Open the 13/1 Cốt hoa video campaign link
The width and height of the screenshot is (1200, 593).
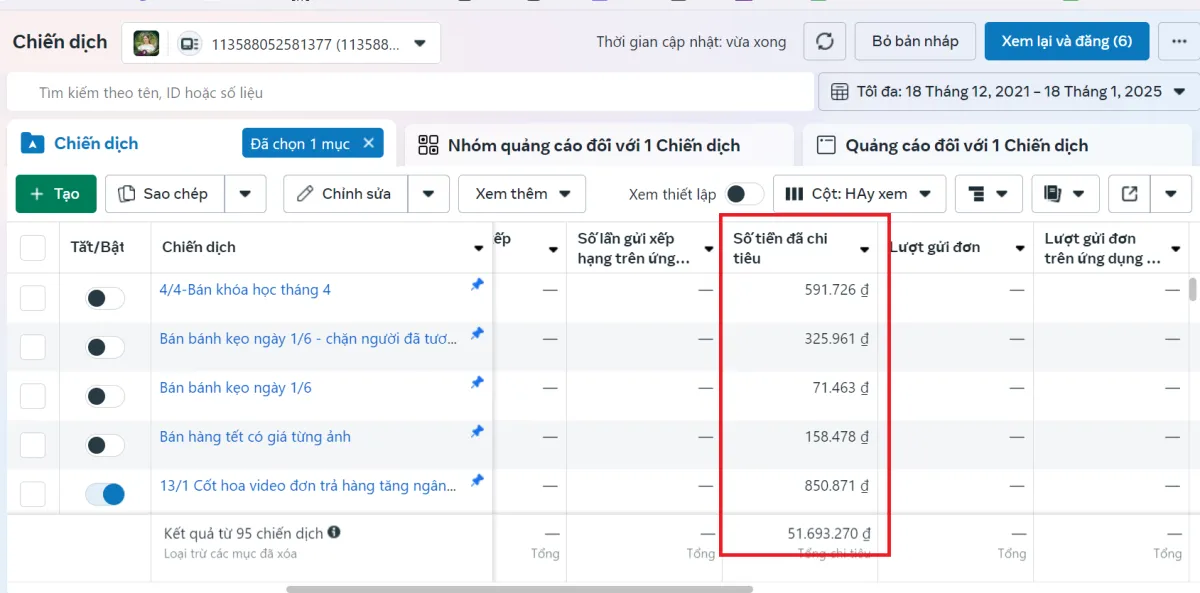pos(308,486)
